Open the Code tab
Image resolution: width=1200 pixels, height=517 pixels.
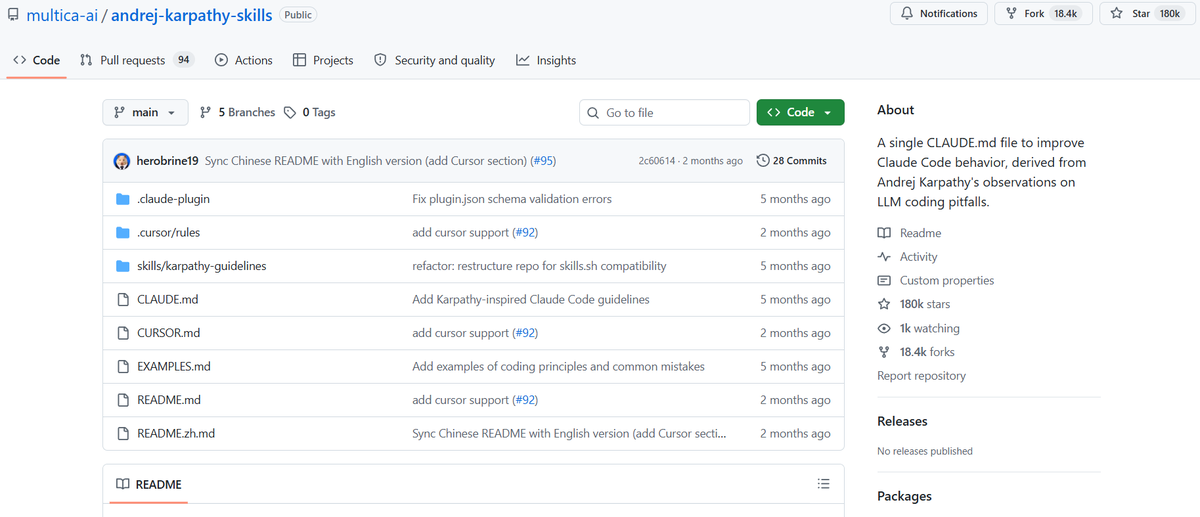[x=36, y=60]
